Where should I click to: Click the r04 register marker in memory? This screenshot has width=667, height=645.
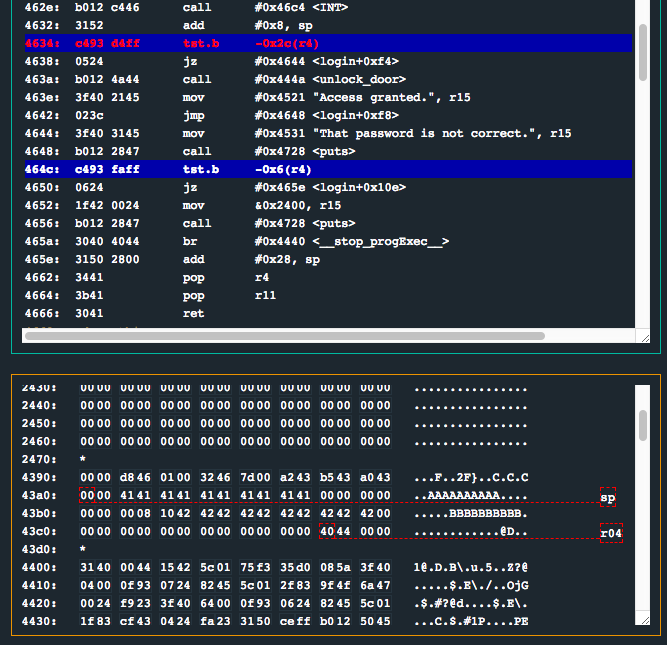point(611,533)
